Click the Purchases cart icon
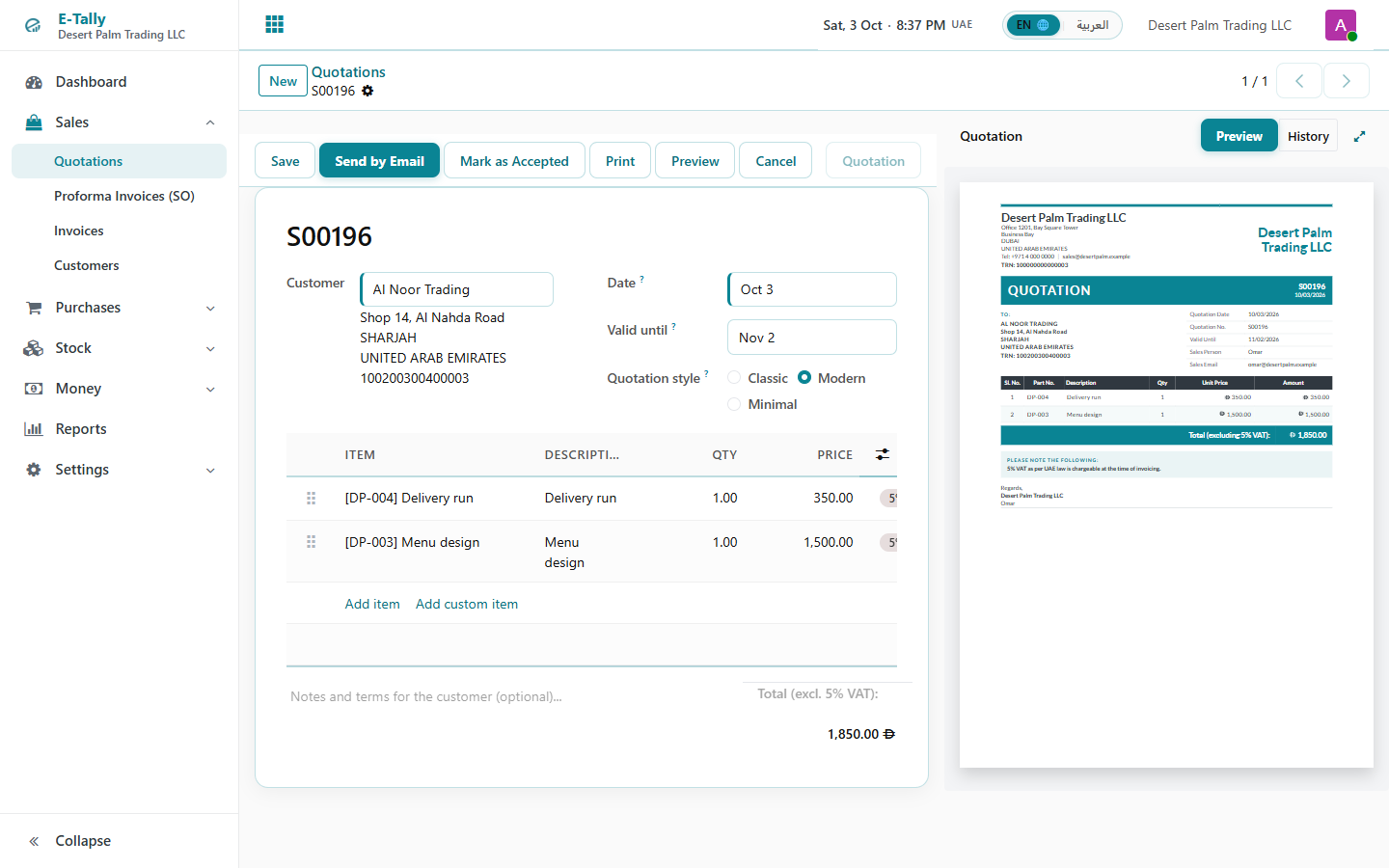 [34, 308]
